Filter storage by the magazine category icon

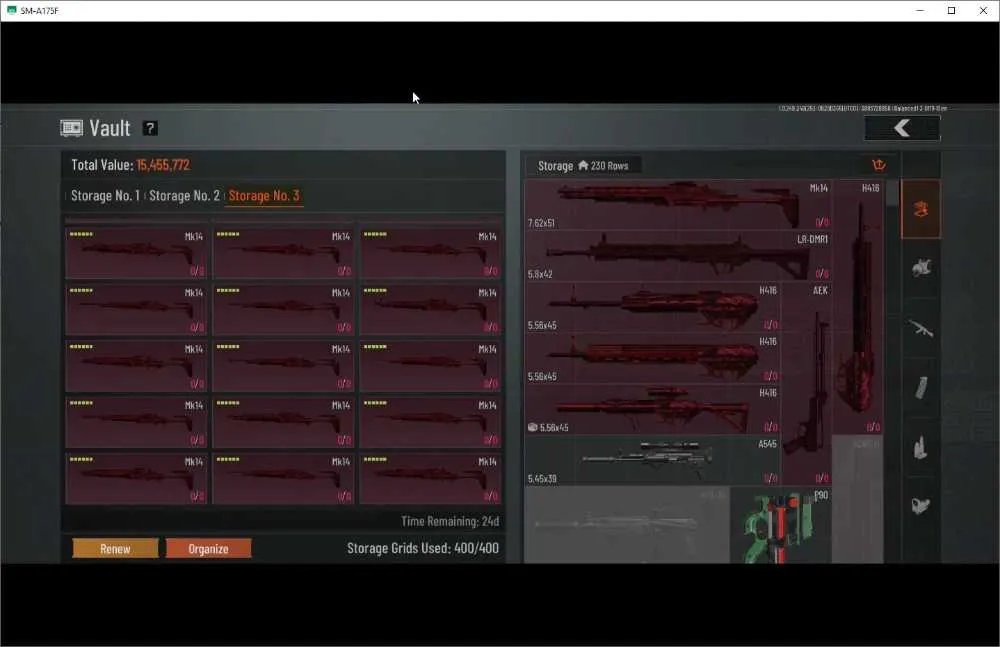pos(921,387)
